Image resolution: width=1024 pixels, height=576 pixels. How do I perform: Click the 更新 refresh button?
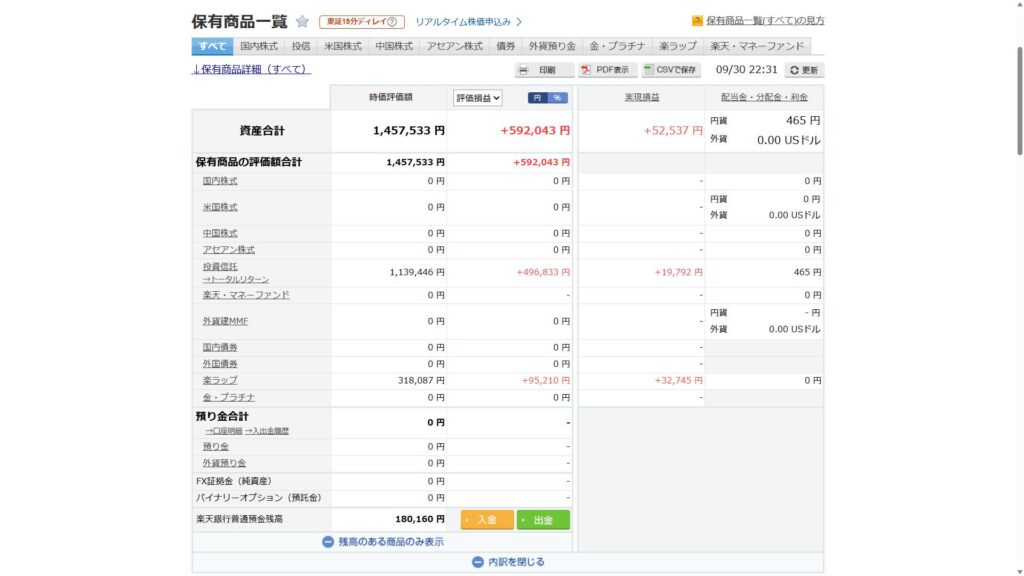tap(804, 70)
